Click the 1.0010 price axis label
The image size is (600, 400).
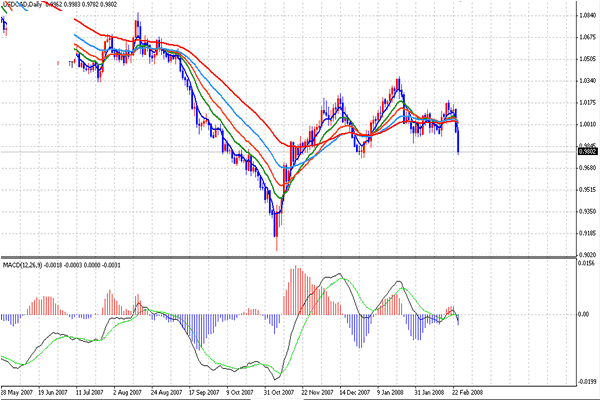click(x=586, y=124)
